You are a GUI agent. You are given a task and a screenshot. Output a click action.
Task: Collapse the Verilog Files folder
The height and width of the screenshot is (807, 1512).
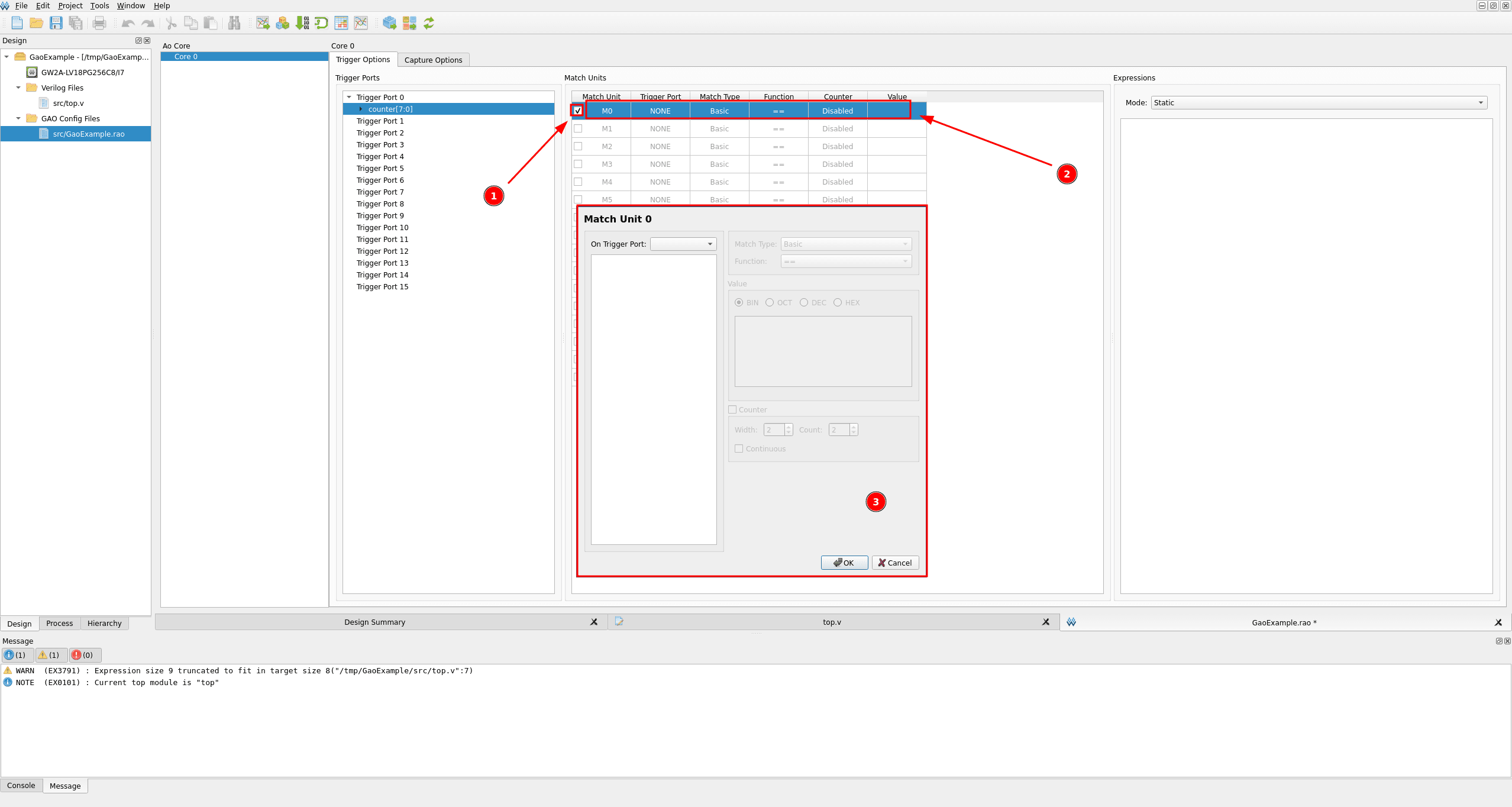point(18,88)
